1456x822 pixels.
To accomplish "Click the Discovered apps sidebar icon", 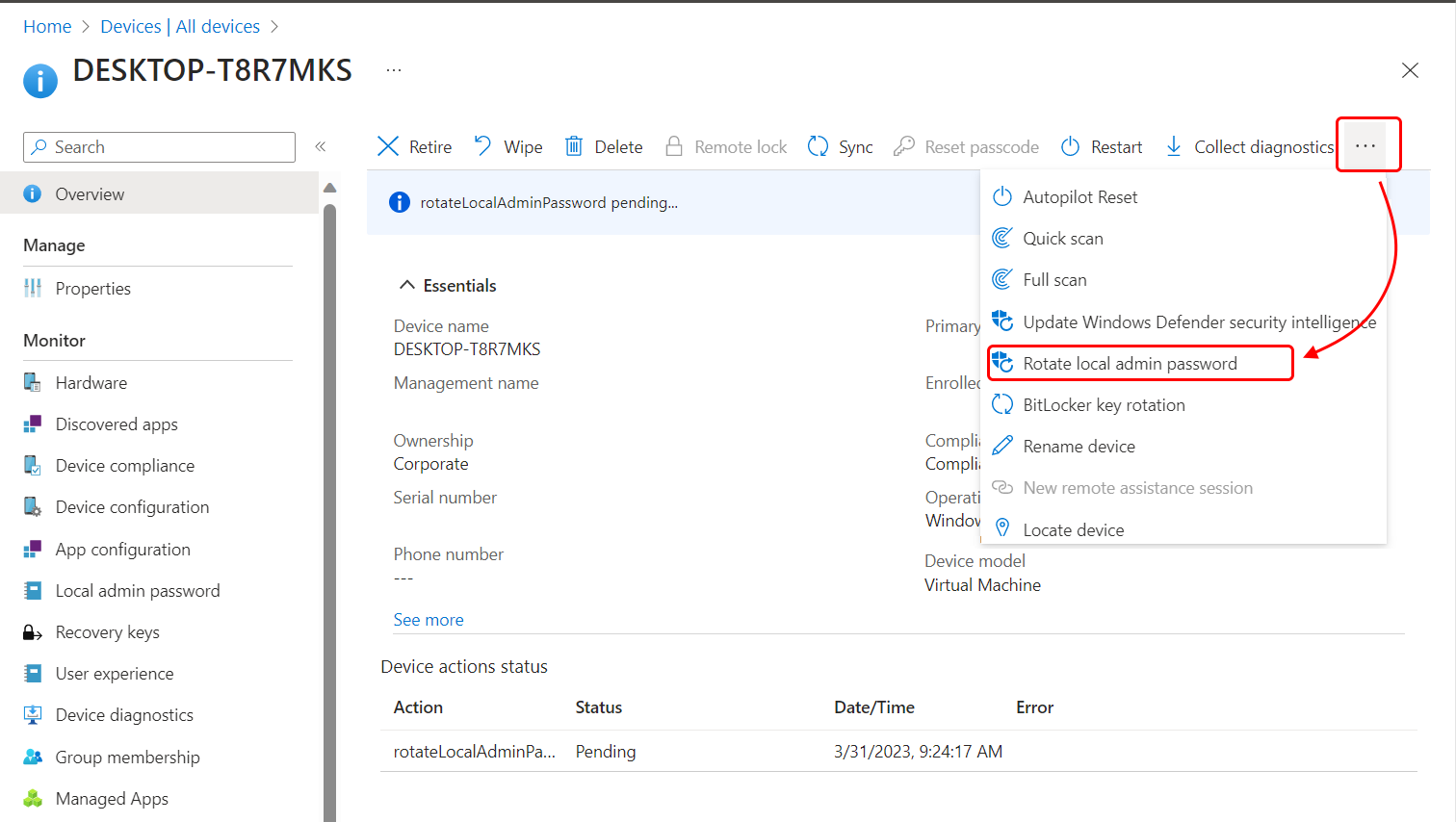I will 33,424.
